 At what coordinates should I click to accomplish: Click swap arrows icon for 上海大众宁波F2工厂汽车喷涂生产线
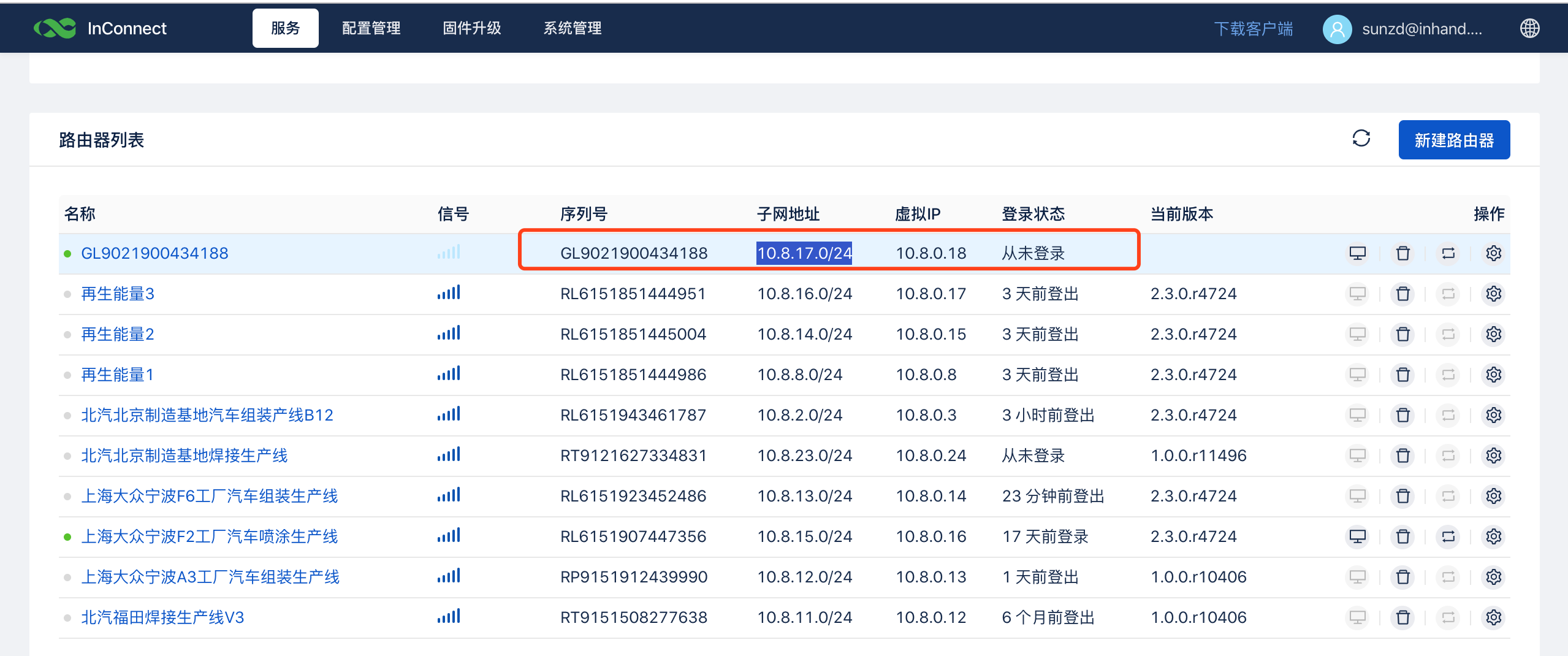click(1448, 537)
